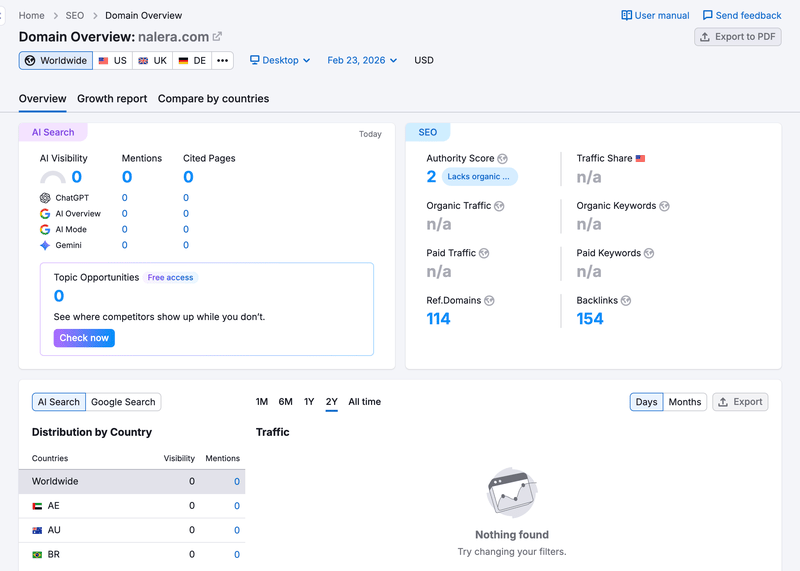800x571 pixels.
Task: Click the globe icon next to Ref.Domains
Action: 489,301
